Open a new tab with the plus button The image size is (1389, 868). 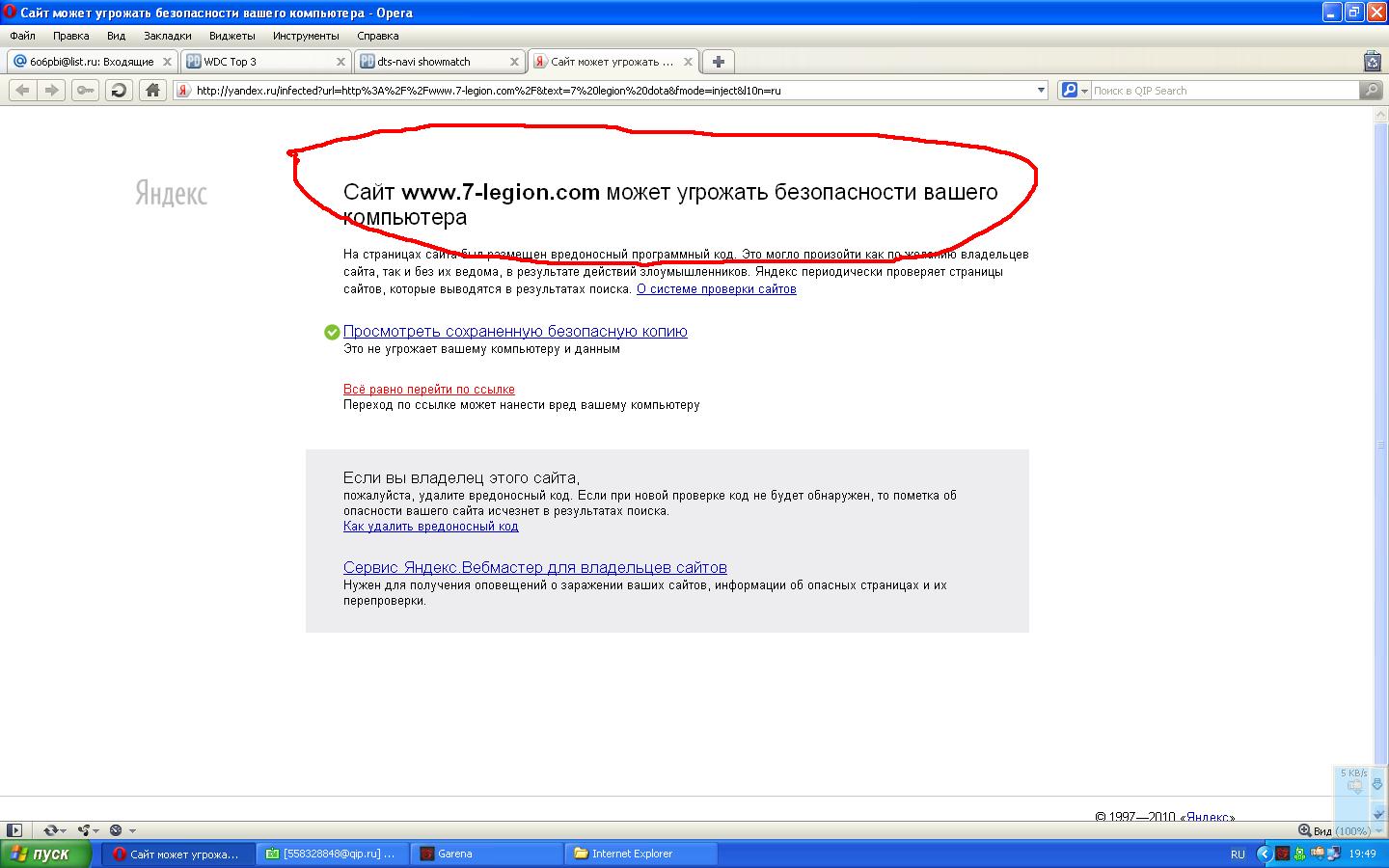tap(719, 62)
